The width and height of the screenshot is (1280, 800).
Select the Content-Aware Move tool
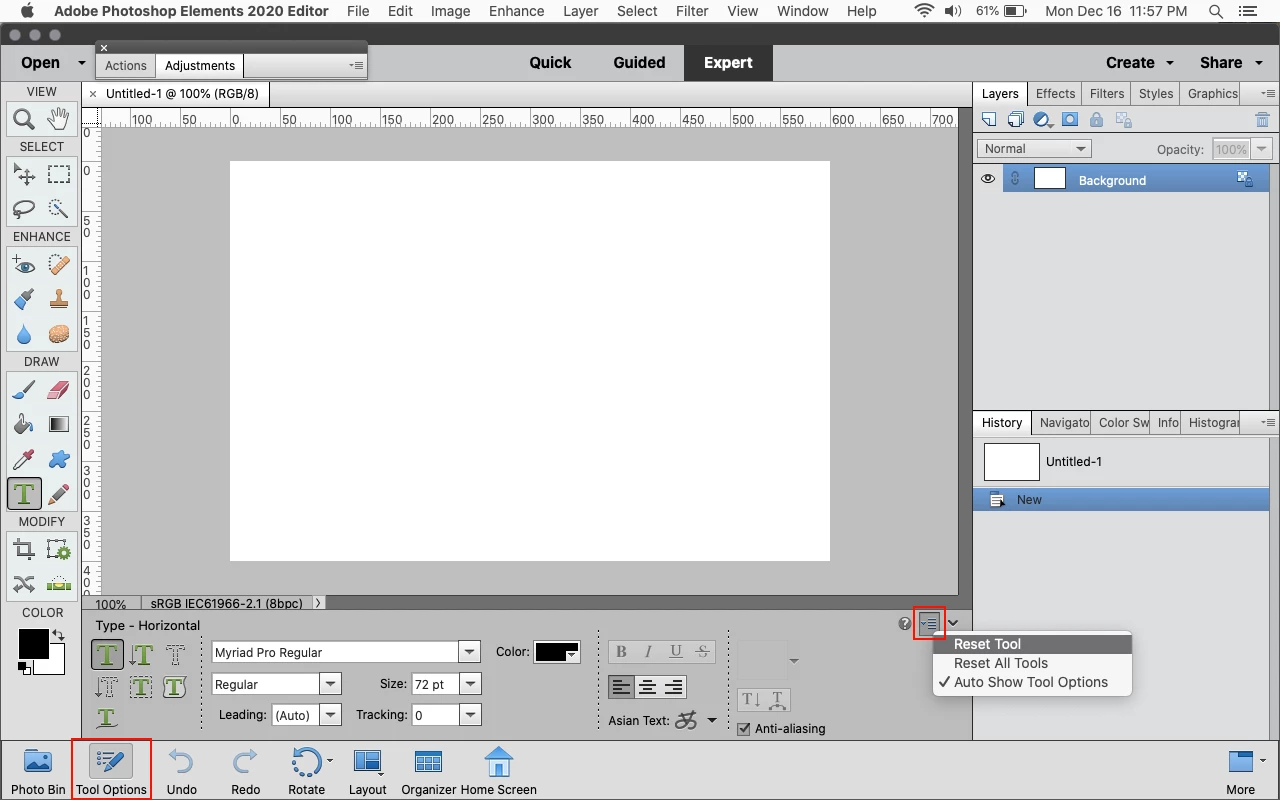[24, 583]
